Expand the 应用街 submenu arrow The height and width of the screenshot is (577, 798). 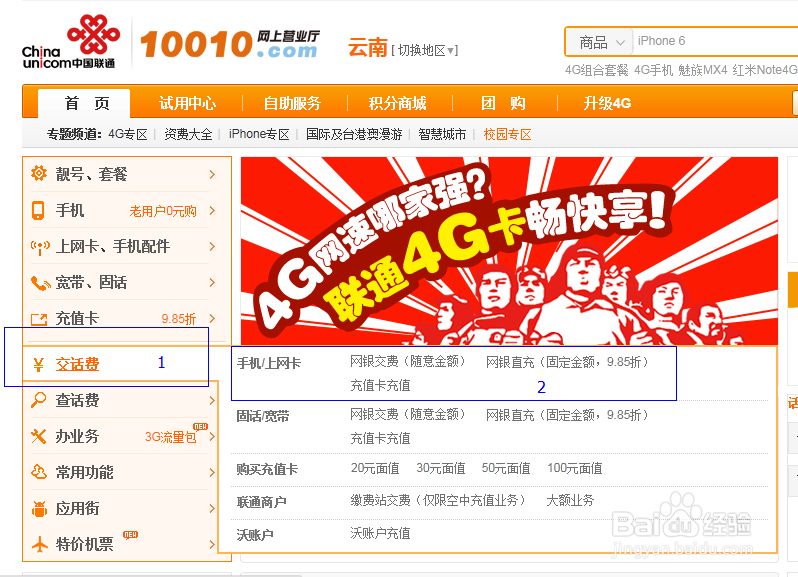click(212, 508)
